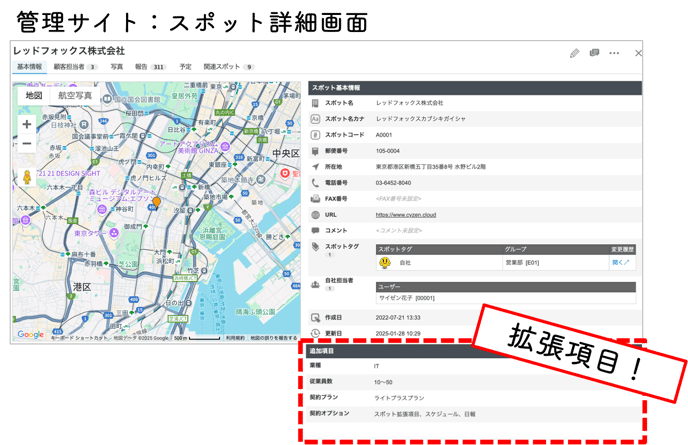Click the fax icon beside FAX番号
This screenshot has width=688, height=445.
coord(315,199)
